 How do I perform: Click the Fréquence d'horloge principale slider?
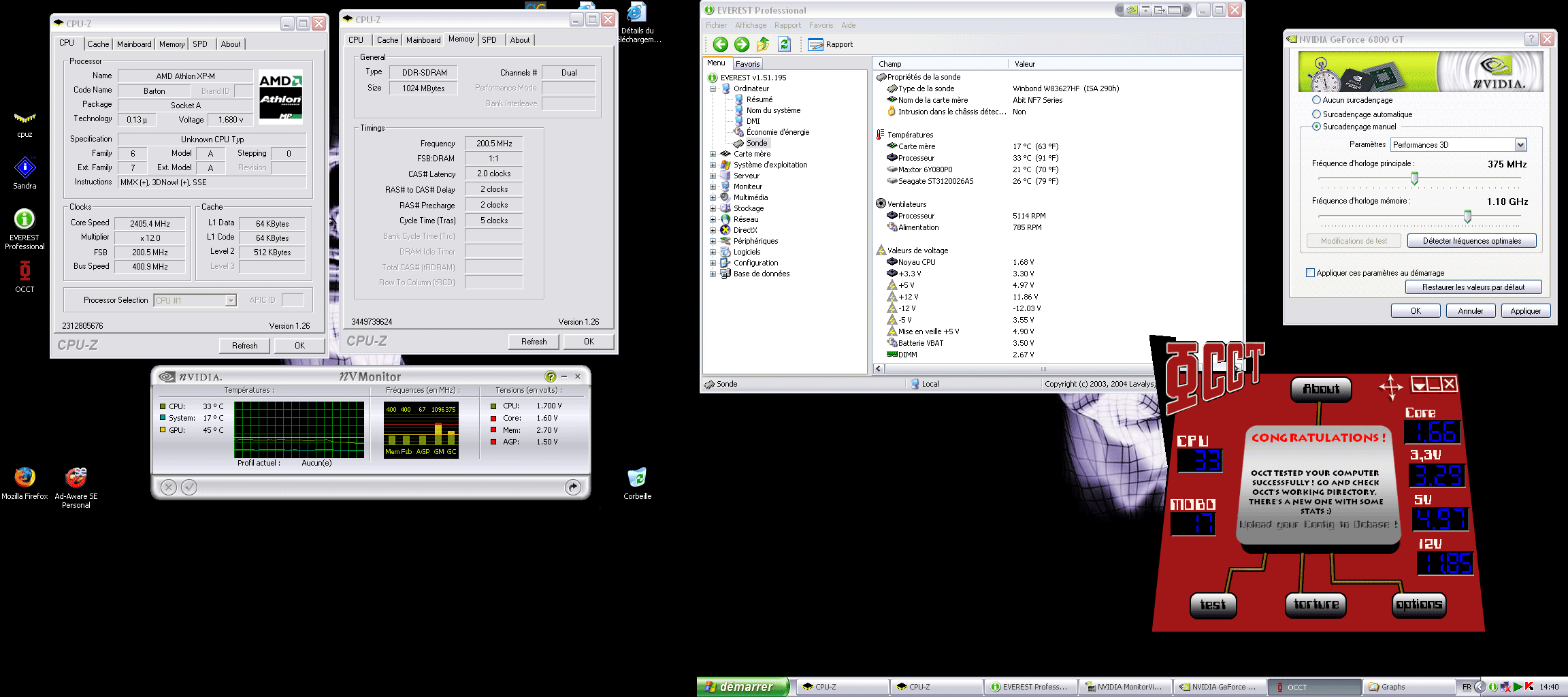[1415, 178]
